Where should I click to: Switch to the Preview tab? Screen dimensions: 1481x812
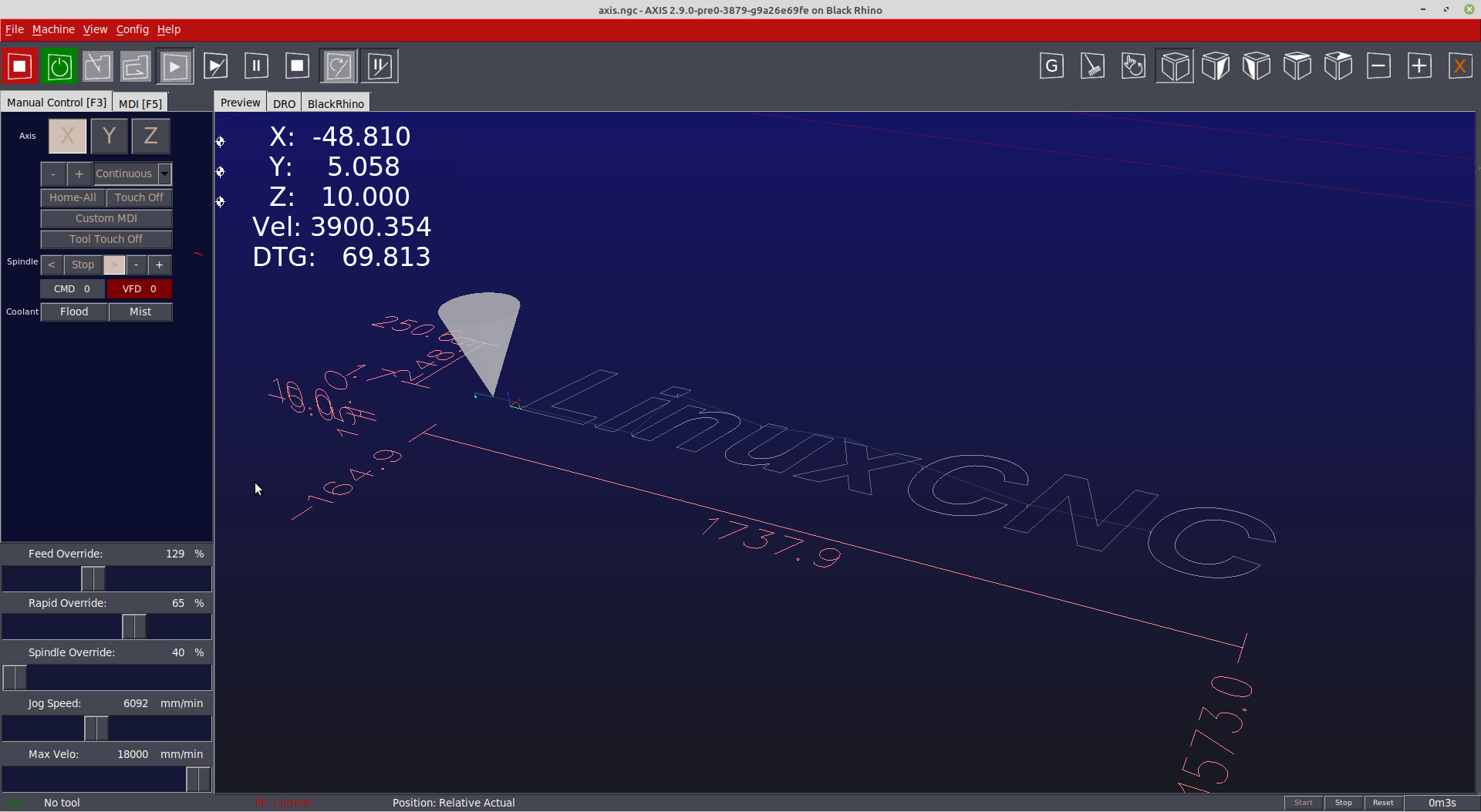click(x=240, y=103)
